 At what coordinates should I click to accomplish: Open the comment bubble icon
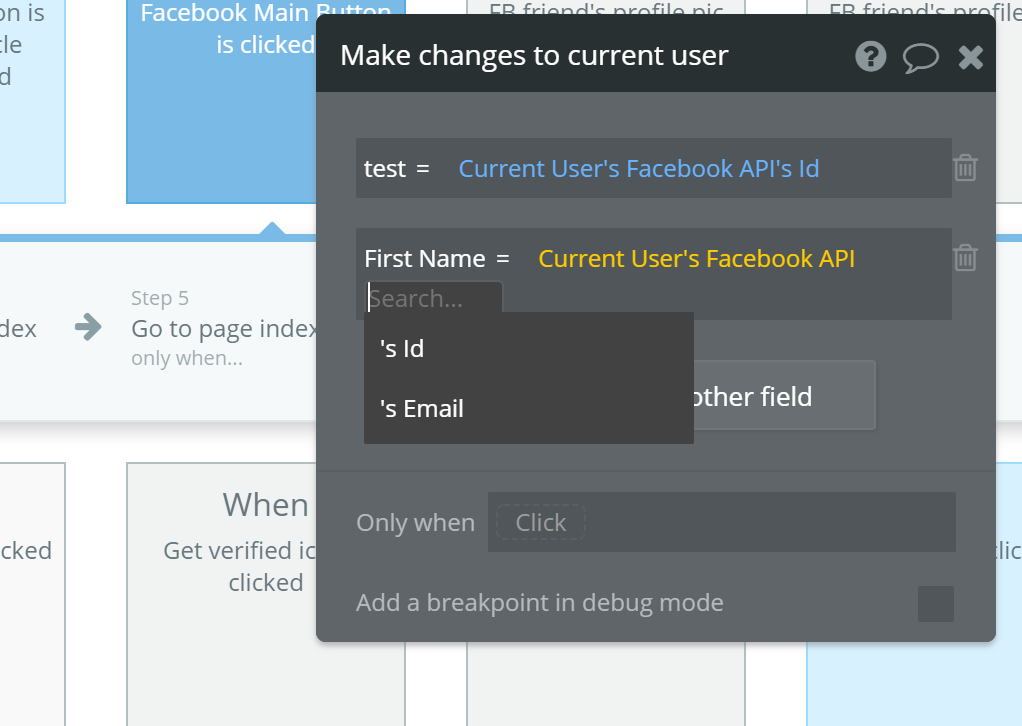click(920, 57)
